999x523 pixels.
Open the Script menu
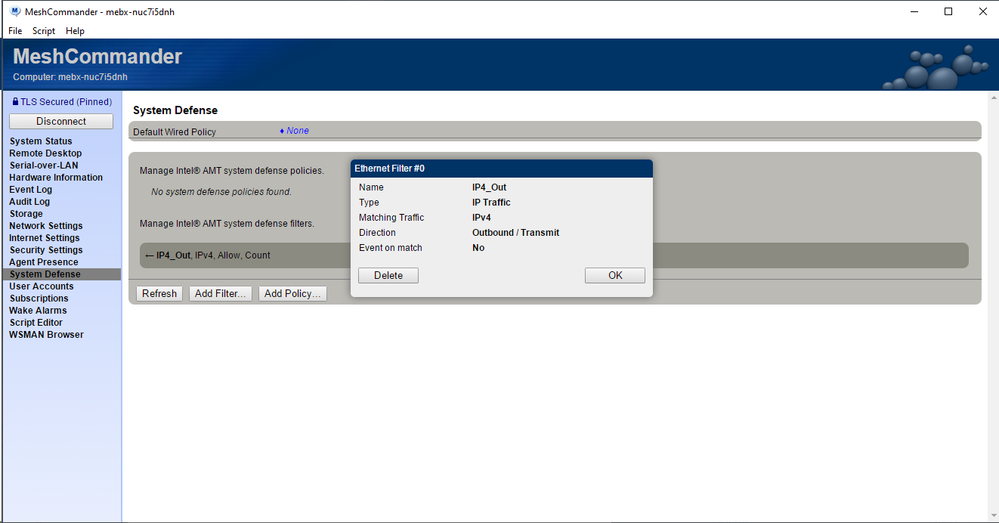[44, 31]
